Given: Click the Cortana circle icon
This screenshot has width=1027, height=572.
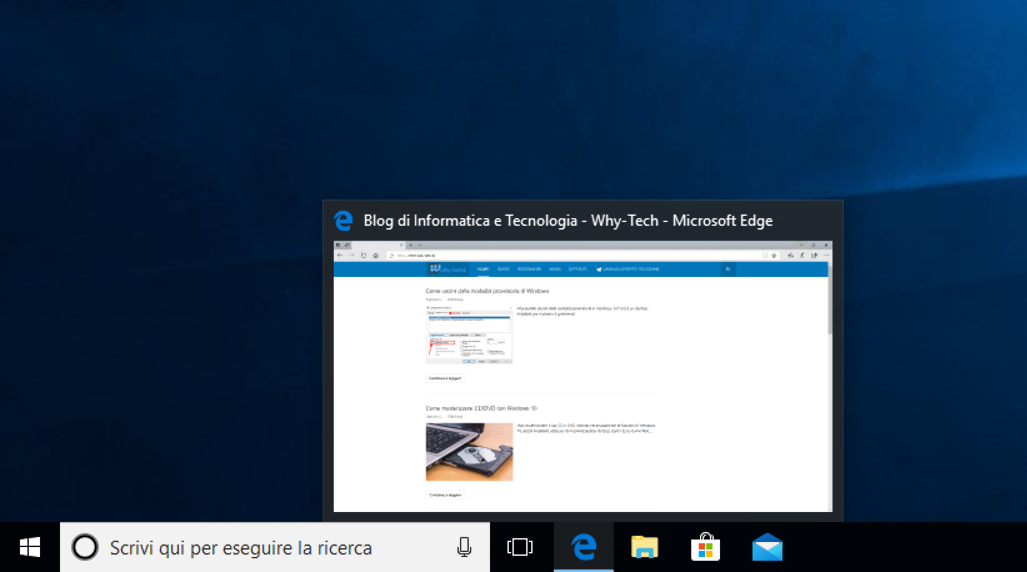Looking at the screenshot, I should pyautogui.click(x=85, y=547).
